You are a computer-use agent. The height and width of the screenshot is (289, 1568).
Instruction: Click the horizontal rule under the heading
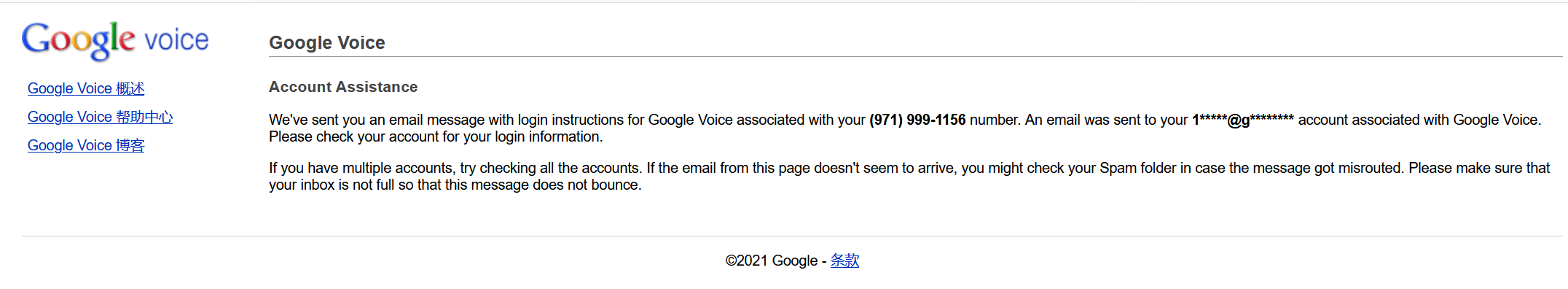coord(916,56)
